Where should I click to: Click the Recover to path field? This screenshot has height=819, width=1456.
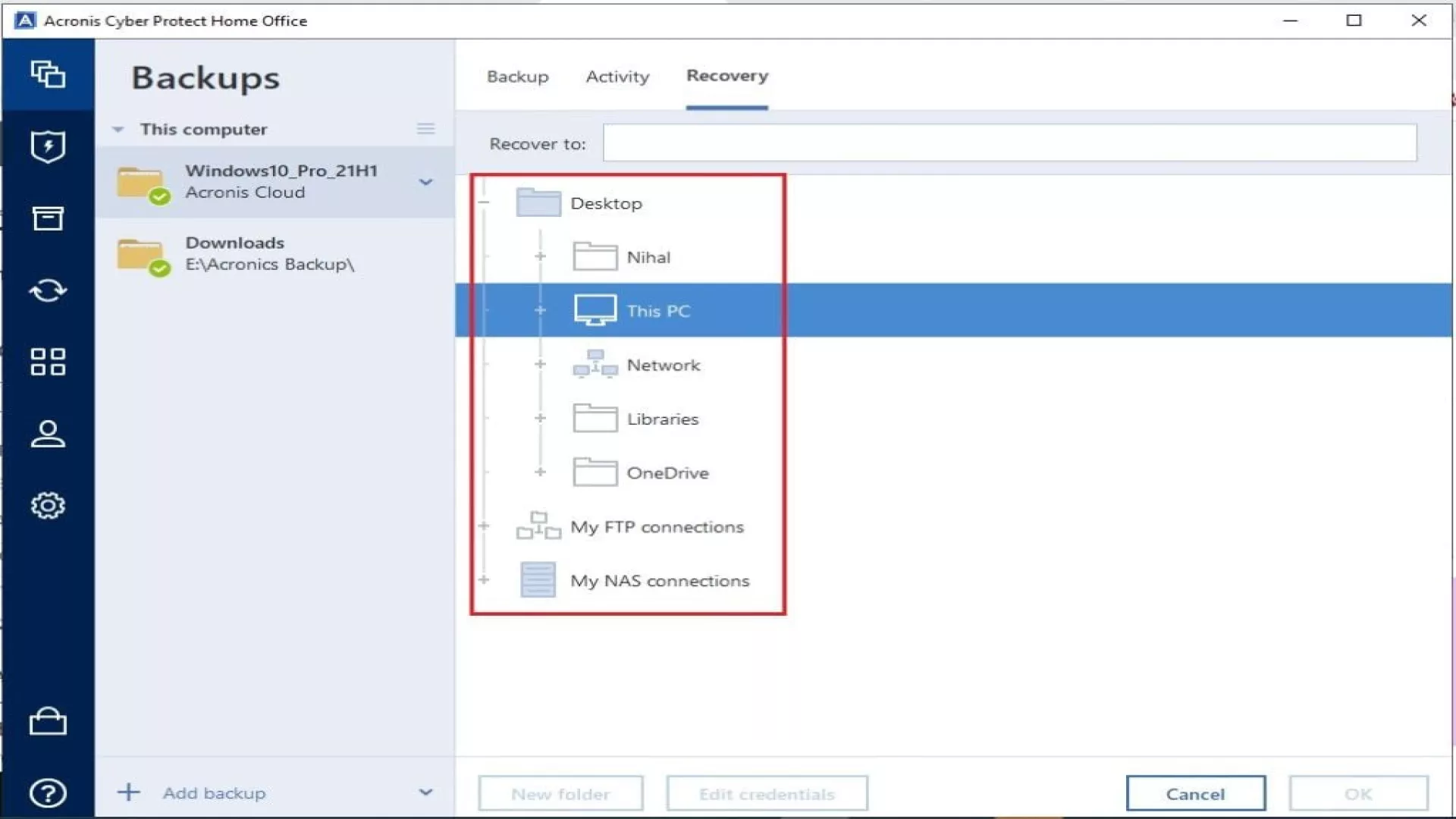[x=1009, y=143]
